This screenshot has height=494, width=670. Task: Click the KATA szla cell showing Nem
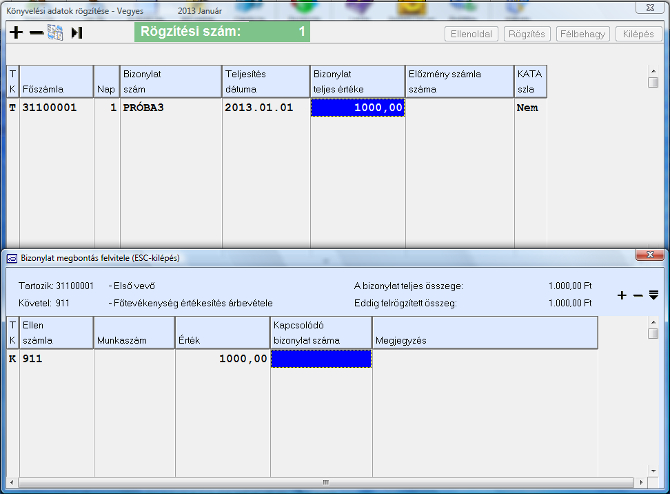click(x=529, y=108)
